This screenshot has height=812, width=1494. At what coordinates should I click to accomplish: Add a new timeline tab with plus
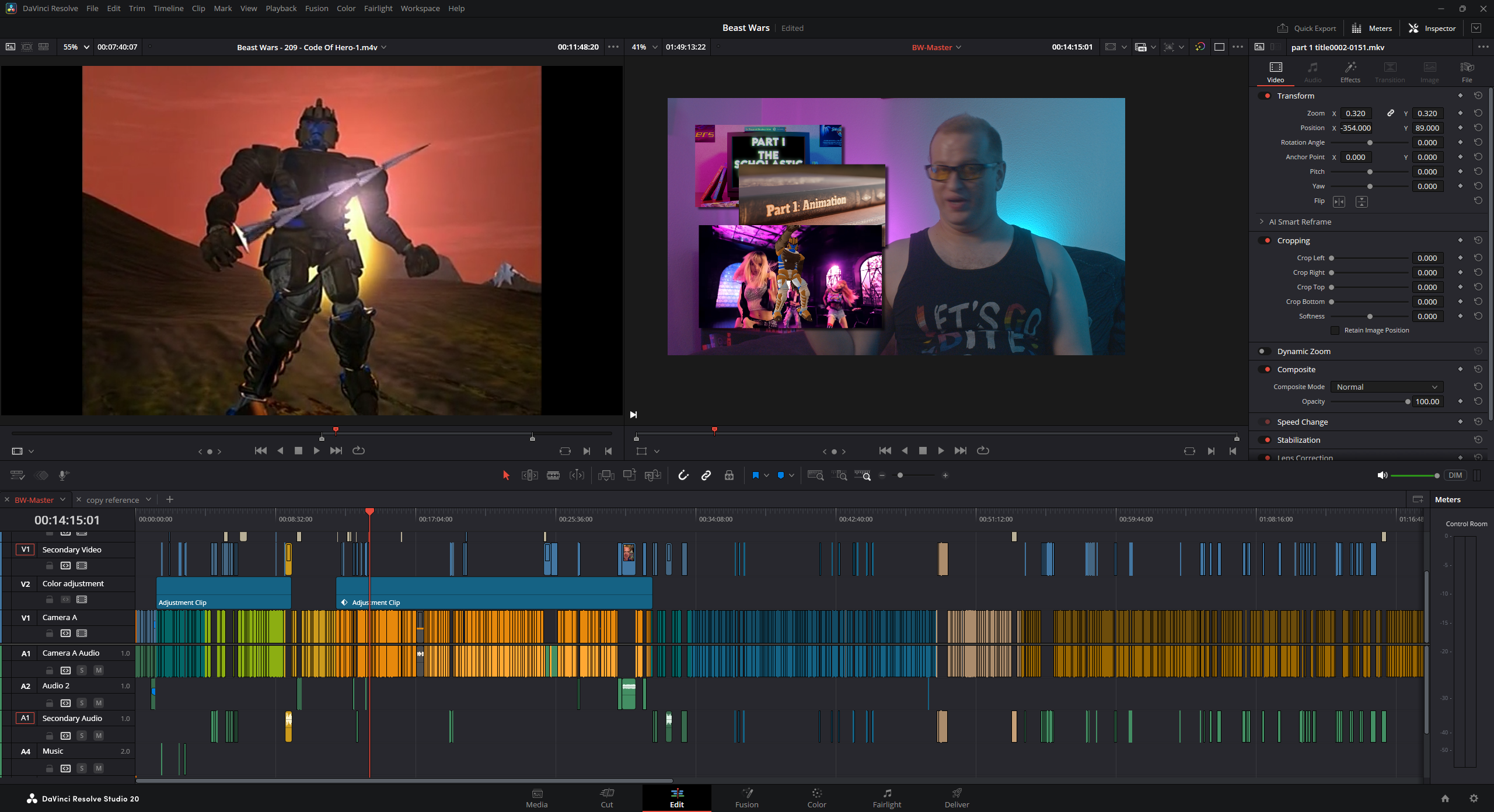click(x=170, y=499)
